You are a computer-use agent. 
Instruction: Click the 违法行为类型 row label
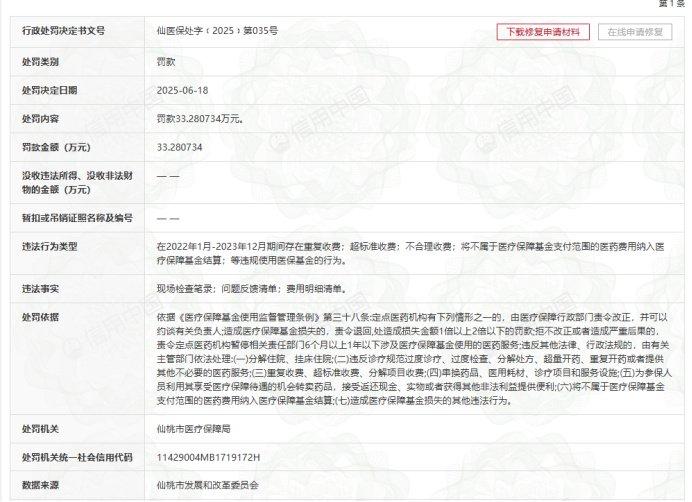click(x=49, y=246)
